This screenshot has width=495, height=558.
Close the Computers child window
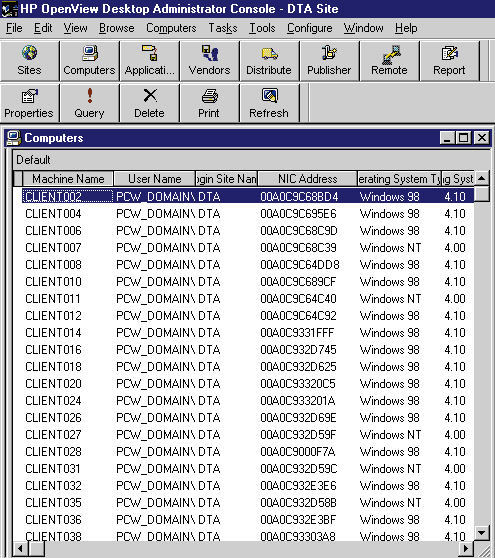coord(482,138)
